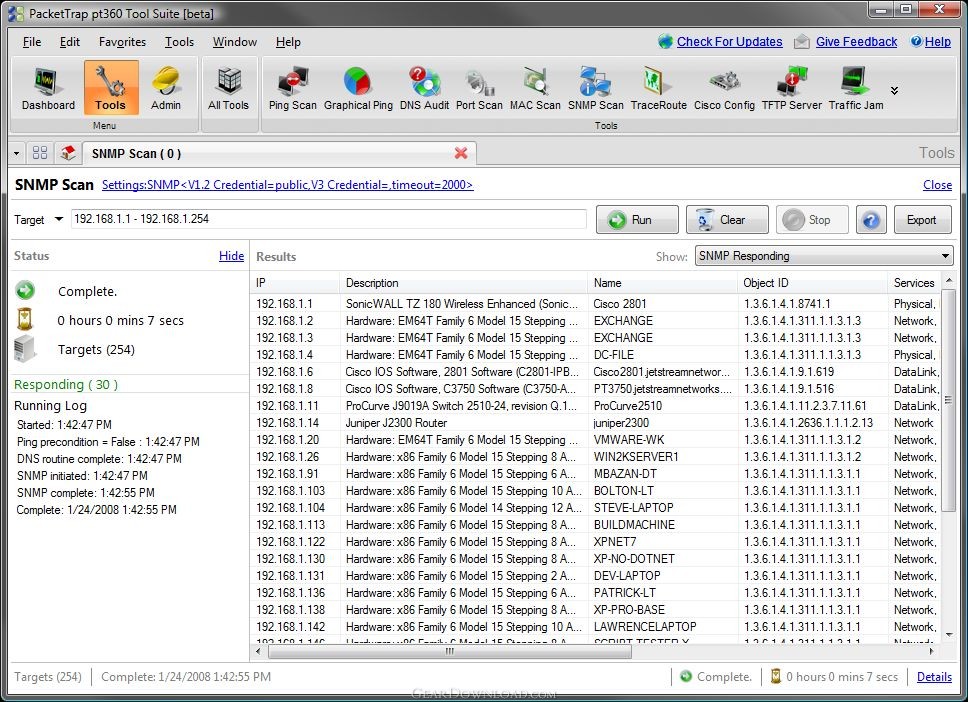Launch the TraceRoute tool
This screenshot has width=968, height=702.
tap(659, 88)
